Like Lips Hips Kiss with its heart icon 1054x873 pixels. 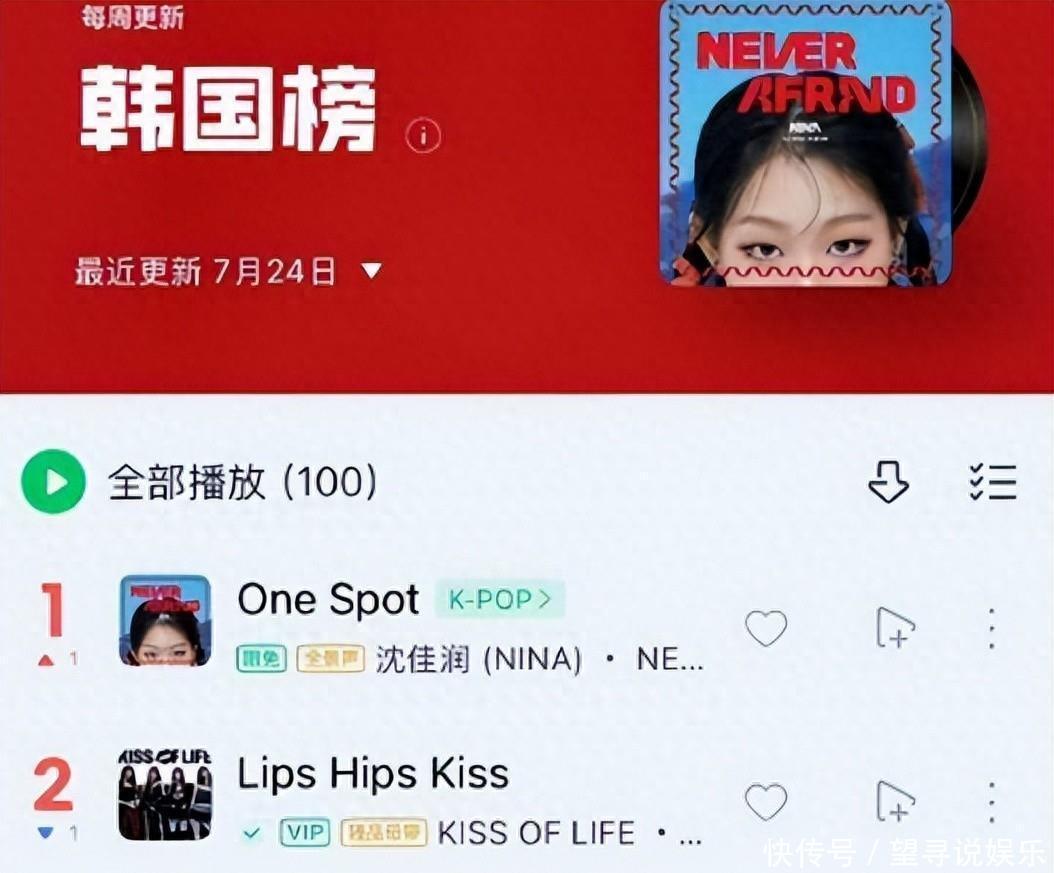pyautogui.click(x=766, y=801)
